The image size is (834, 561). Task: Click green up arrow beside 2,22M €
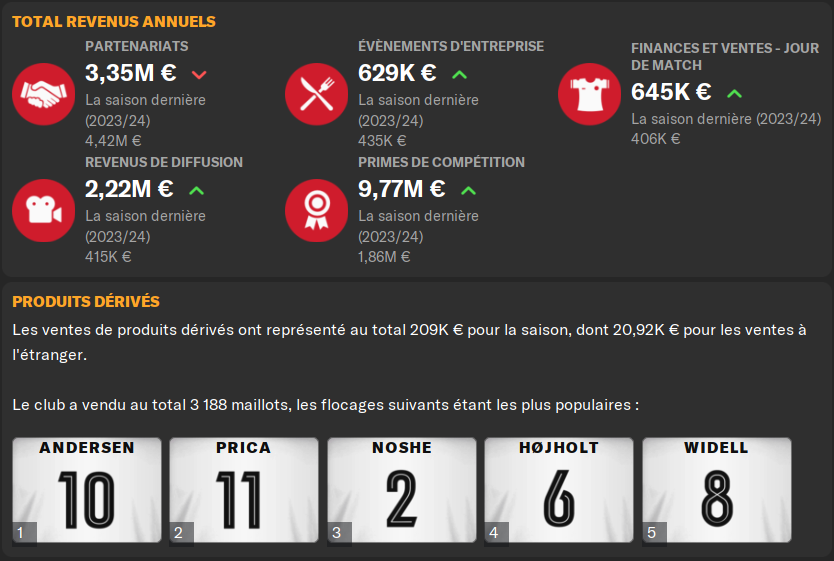click(x=197, y=190)
